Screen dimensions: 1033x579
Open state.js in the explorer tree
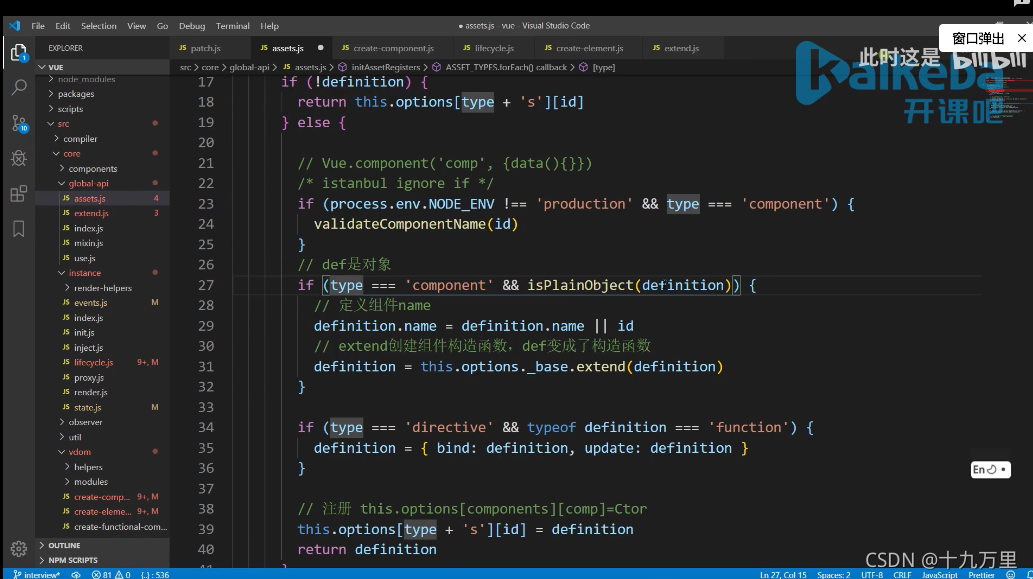click(102, 407)
